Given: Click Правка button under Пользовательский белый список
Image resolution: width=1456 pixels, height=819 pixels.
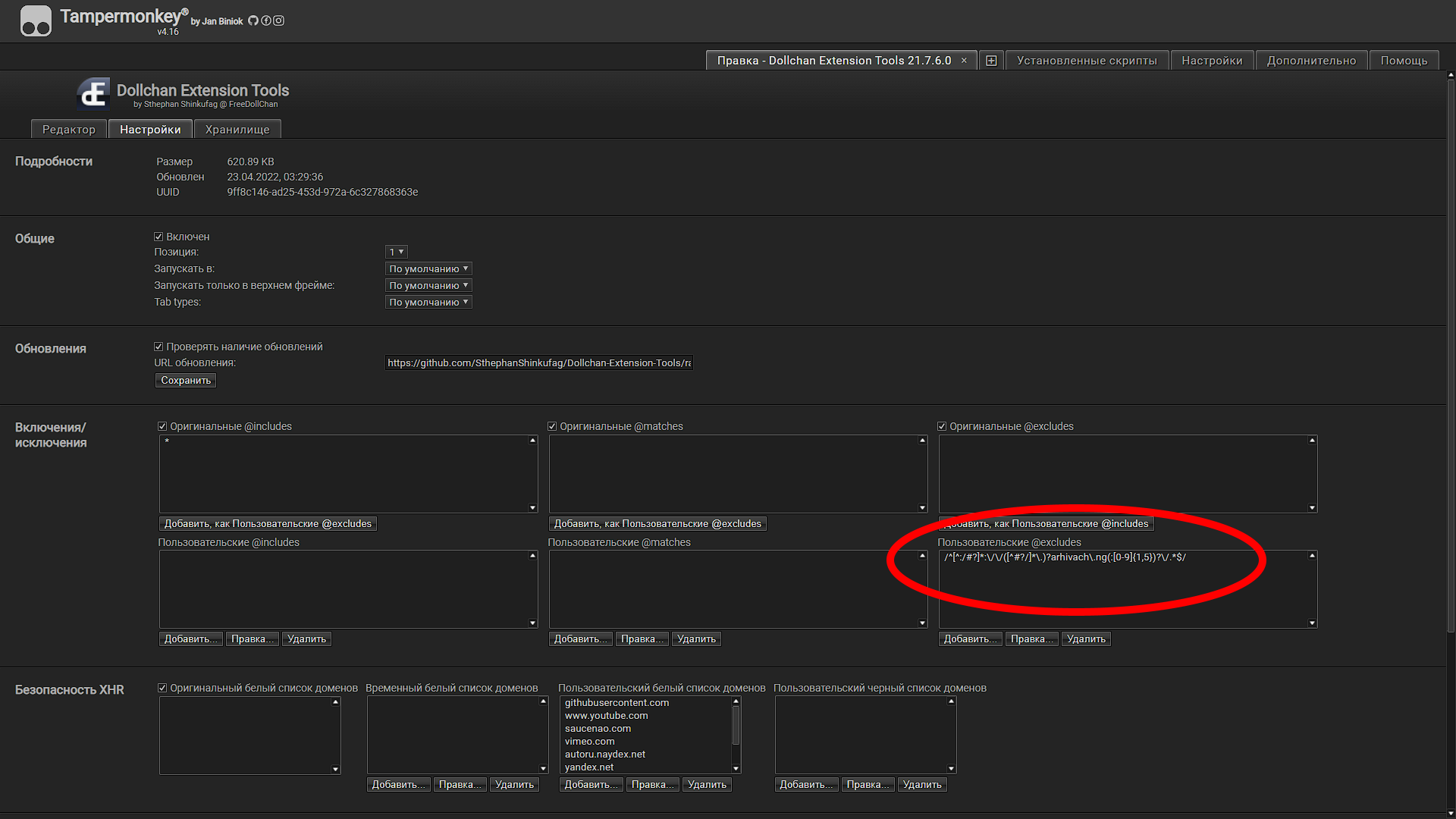Looking at the screenshot, I should [x=652, y=784].
